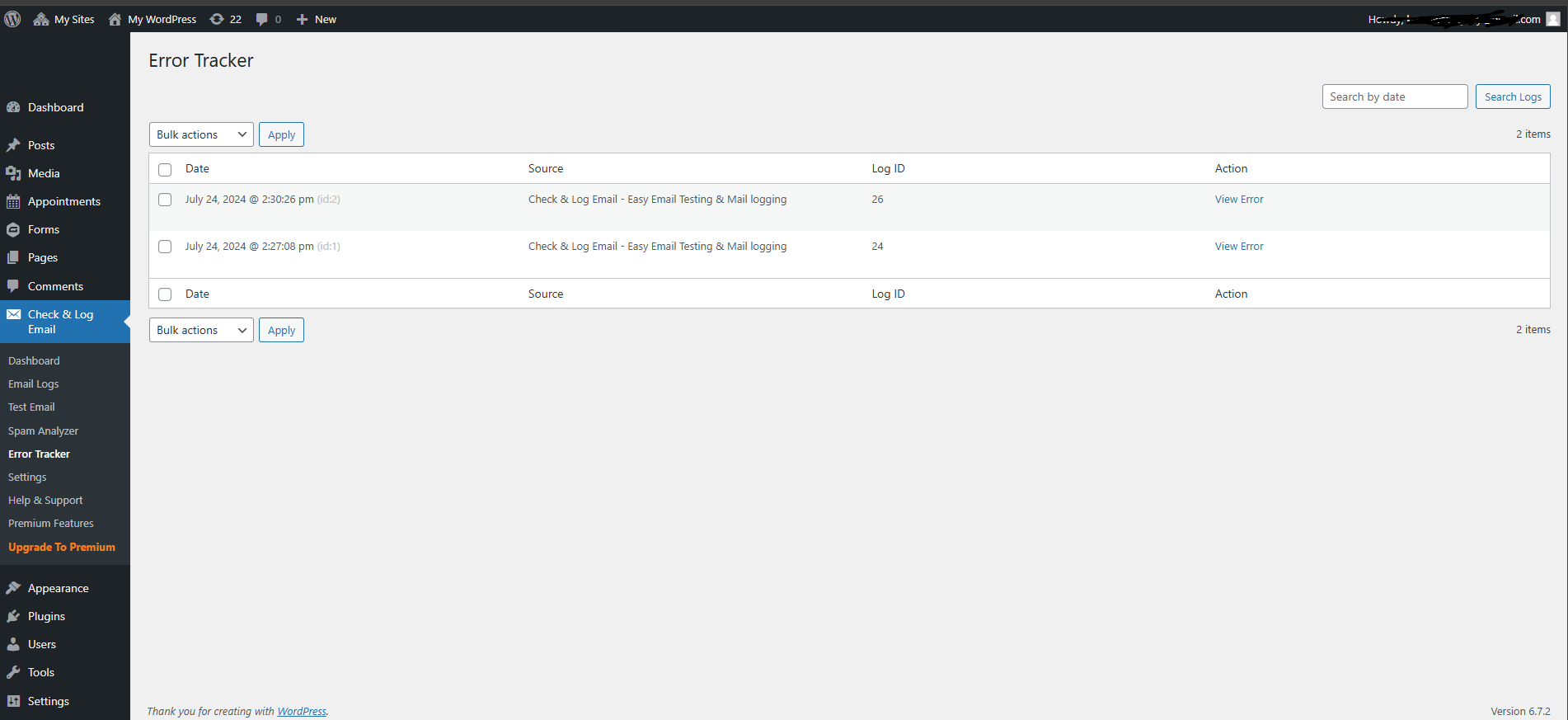Click the Posts pushpin icon

coord(13,145)
